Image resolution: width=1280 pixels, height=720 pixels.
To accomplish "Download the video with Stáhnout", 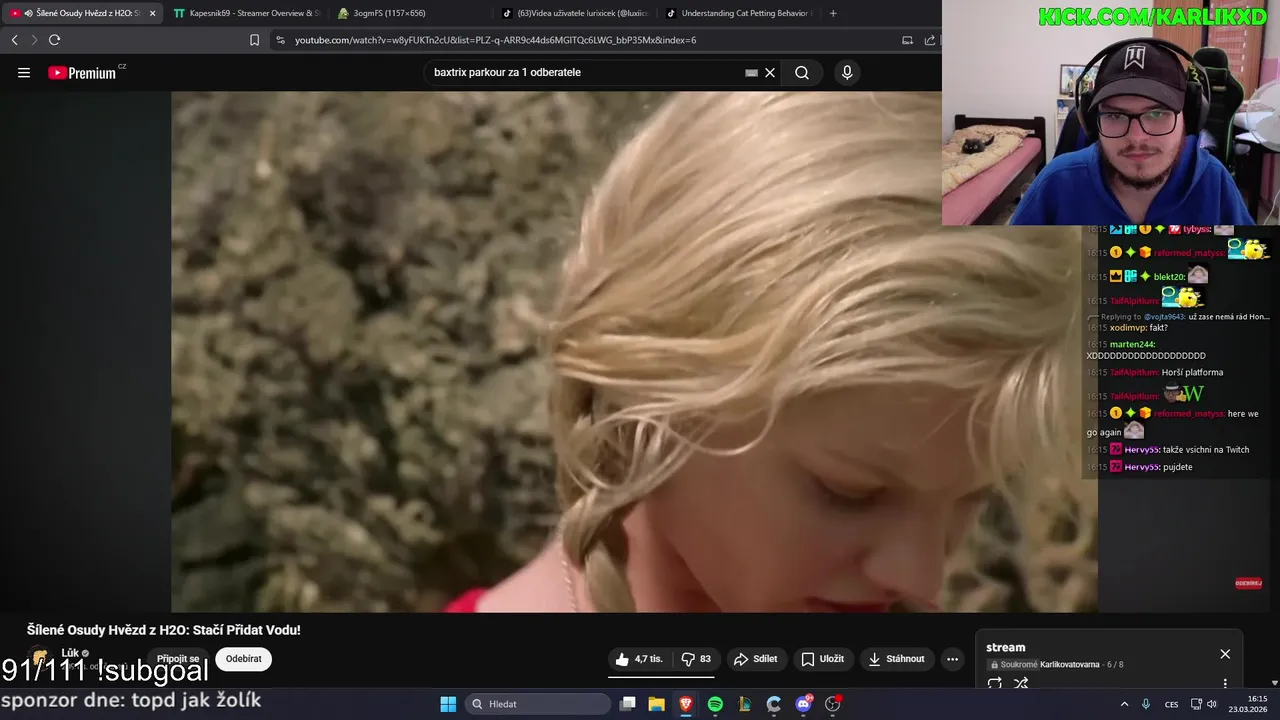I will click(896, 659).
